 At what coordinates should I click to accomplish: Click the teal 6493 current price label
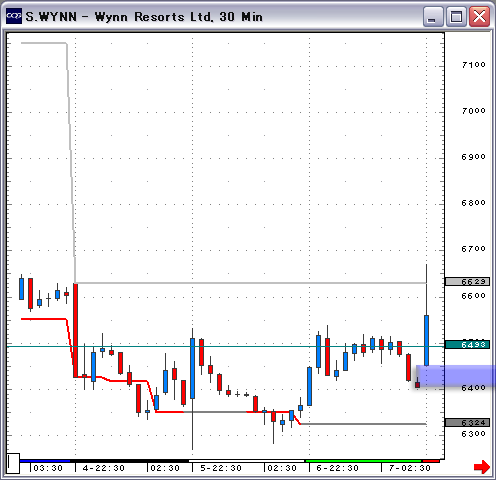point(467,344)
